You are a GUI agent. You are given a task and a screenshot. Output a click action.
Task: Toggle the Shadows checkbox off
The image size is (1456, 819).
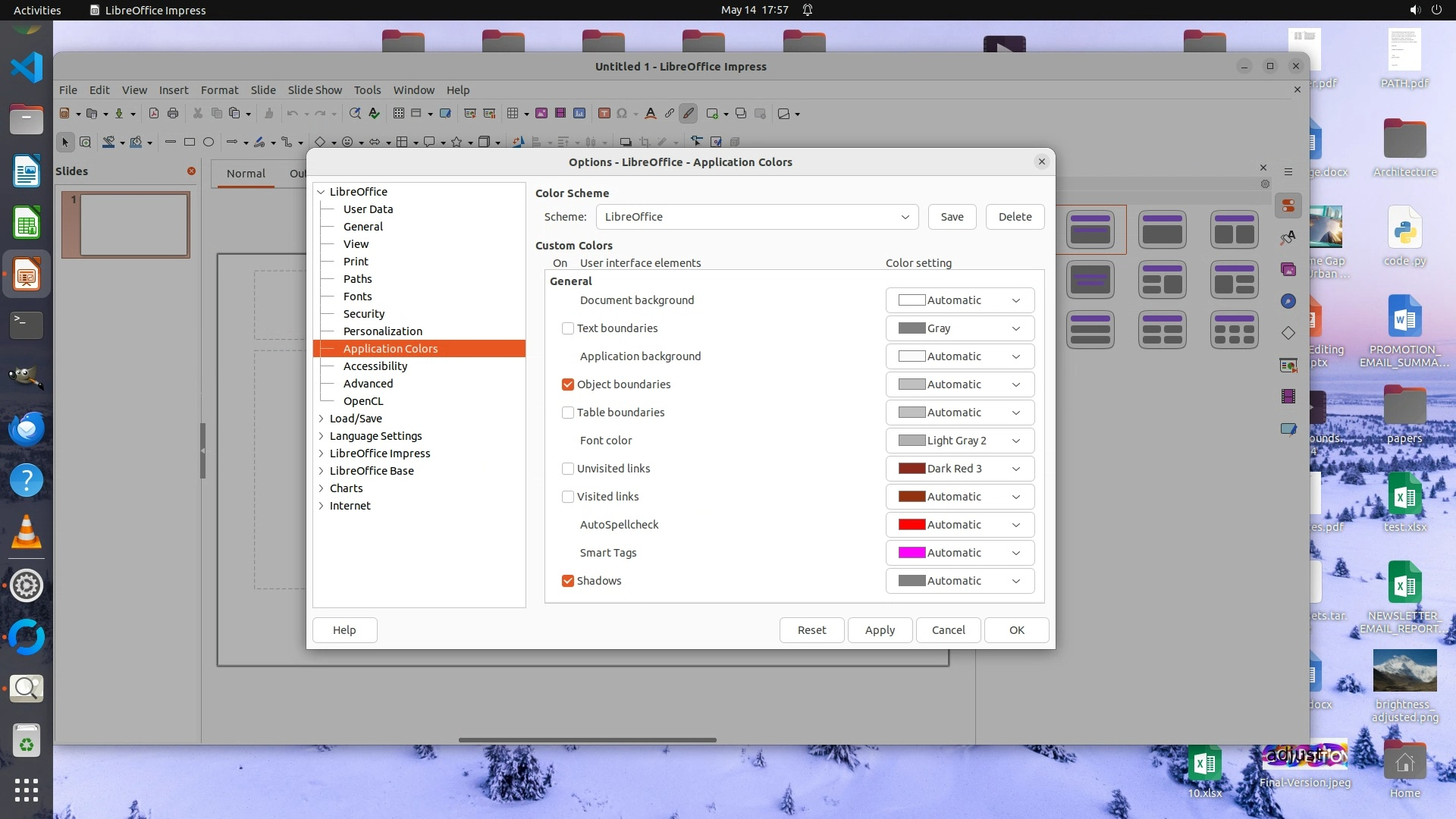click(567, 581)
